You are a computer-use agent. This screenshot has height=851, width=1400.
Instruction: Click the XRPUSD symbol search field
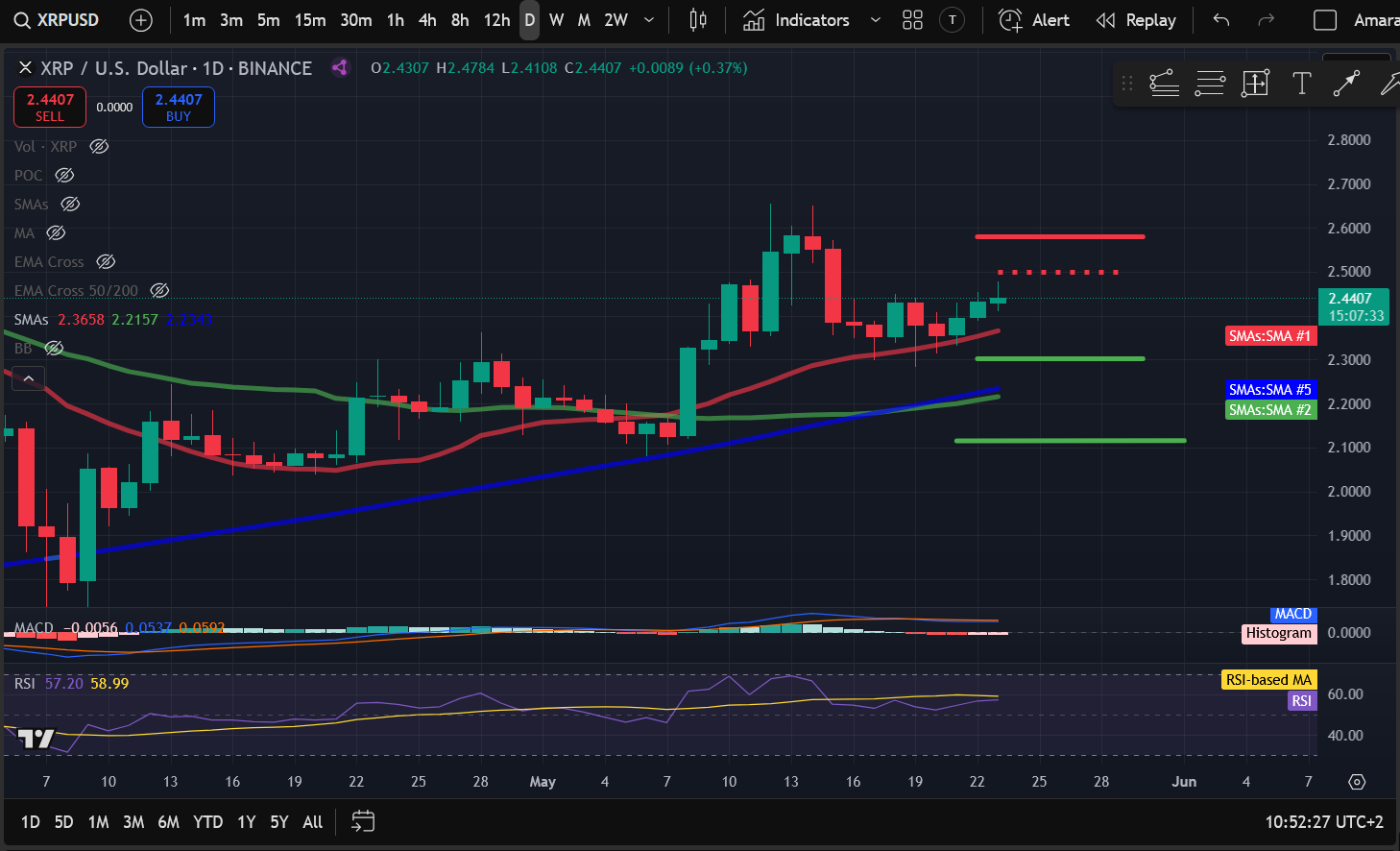(58, 20)
